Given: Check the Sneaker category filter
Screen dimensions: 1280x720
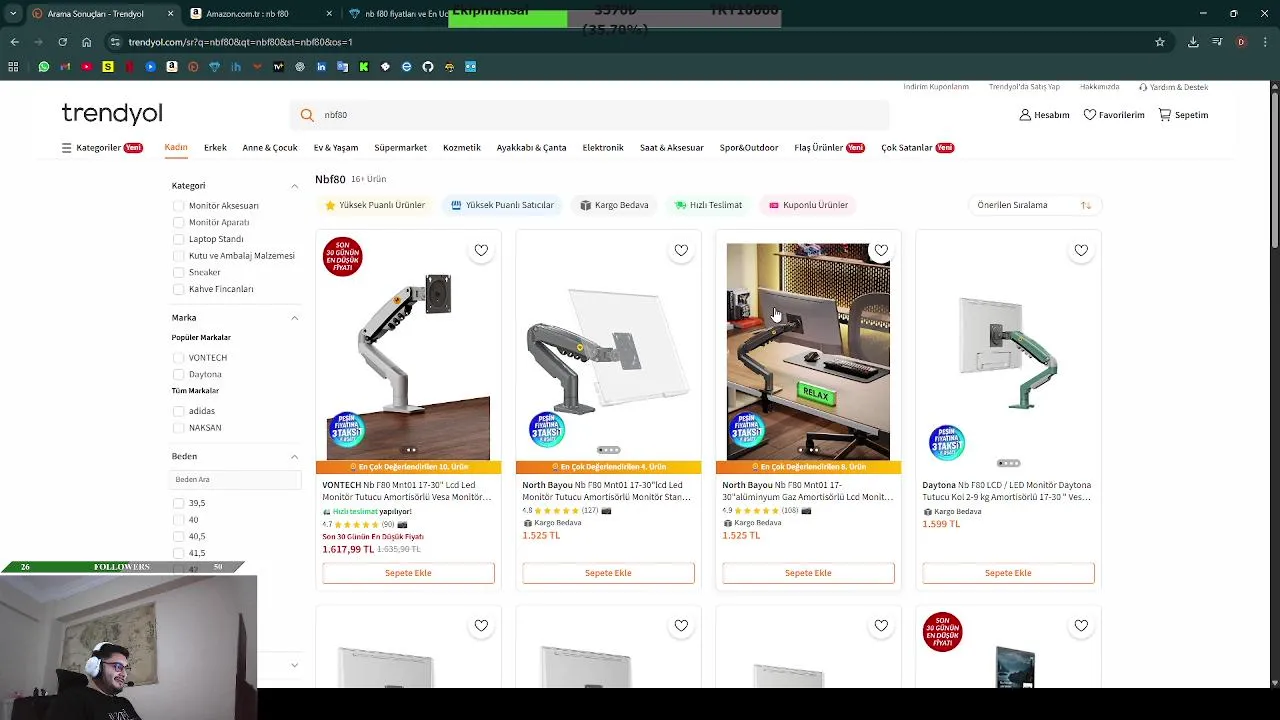Looking at the screenshot, I should click(x=179, y=272).
